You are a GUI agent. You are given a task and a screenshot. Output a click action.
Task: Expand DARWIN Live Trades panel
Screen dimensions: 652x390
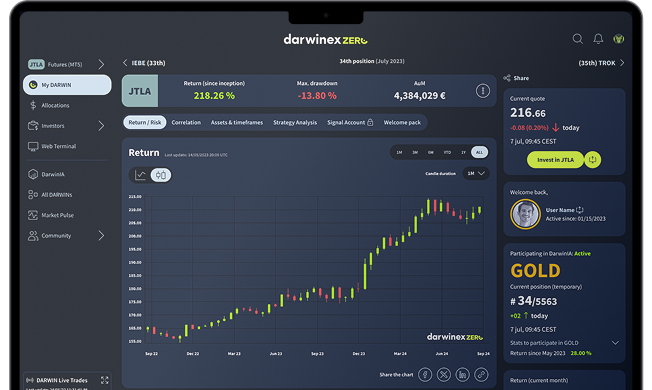pos(104,380)
